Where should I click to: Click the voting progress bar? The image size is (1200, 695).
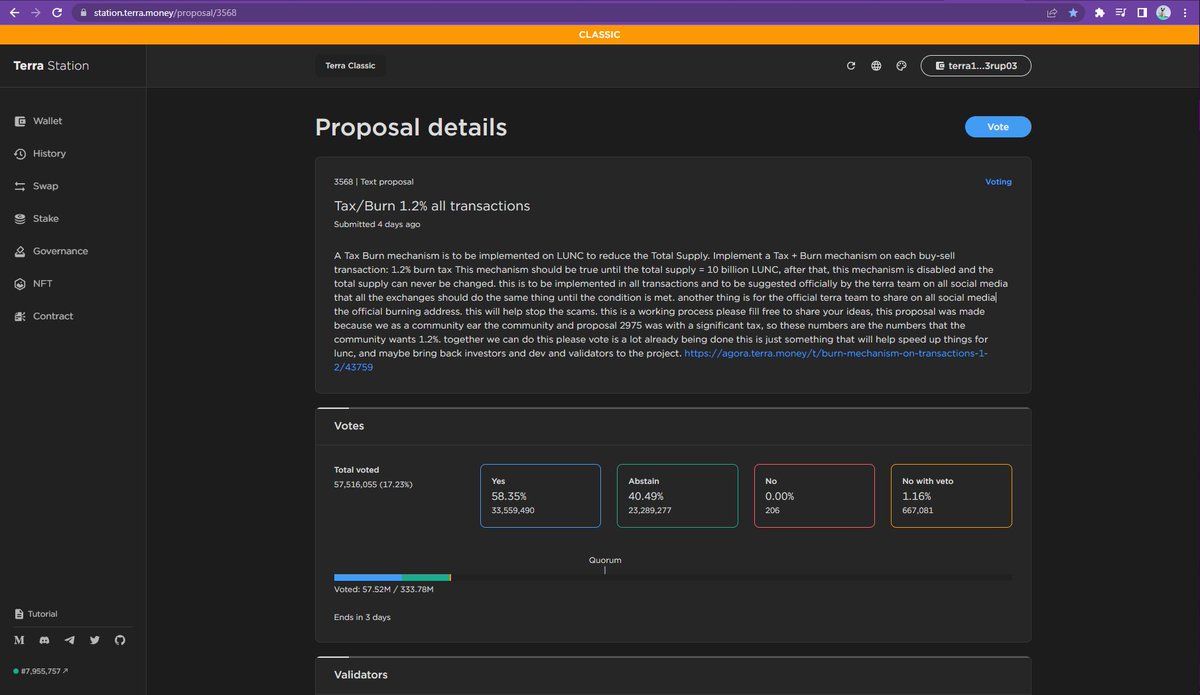(x=672, y=577)
